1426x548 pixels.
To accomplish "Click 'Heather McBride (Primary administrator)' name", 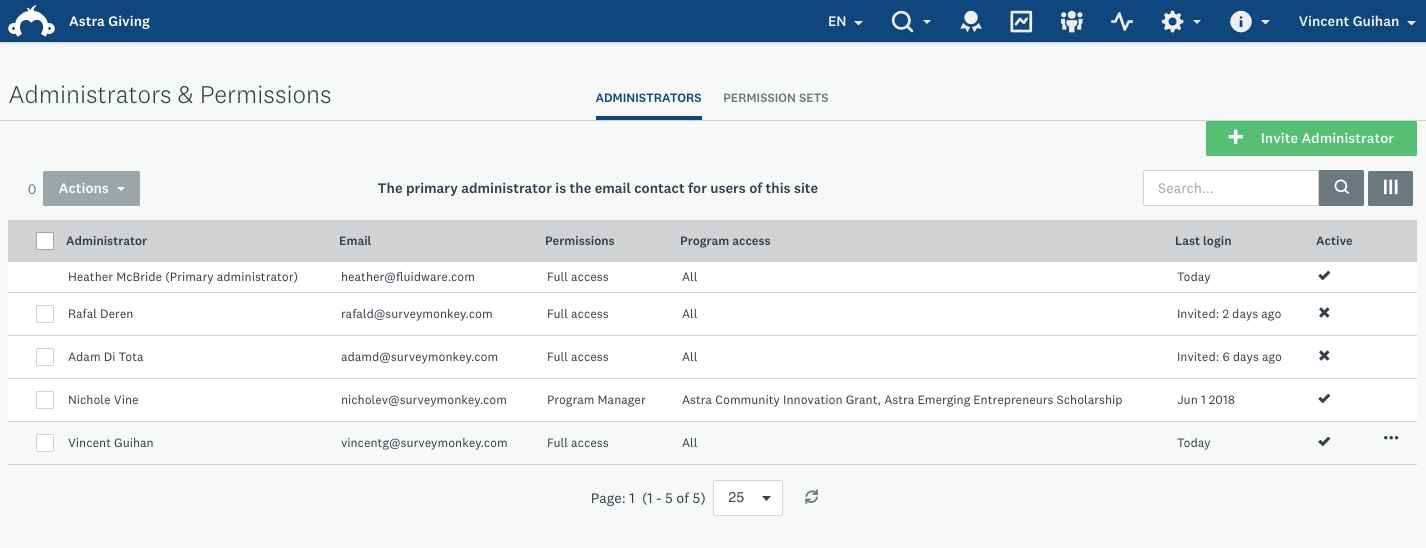I will pos(183,277).
